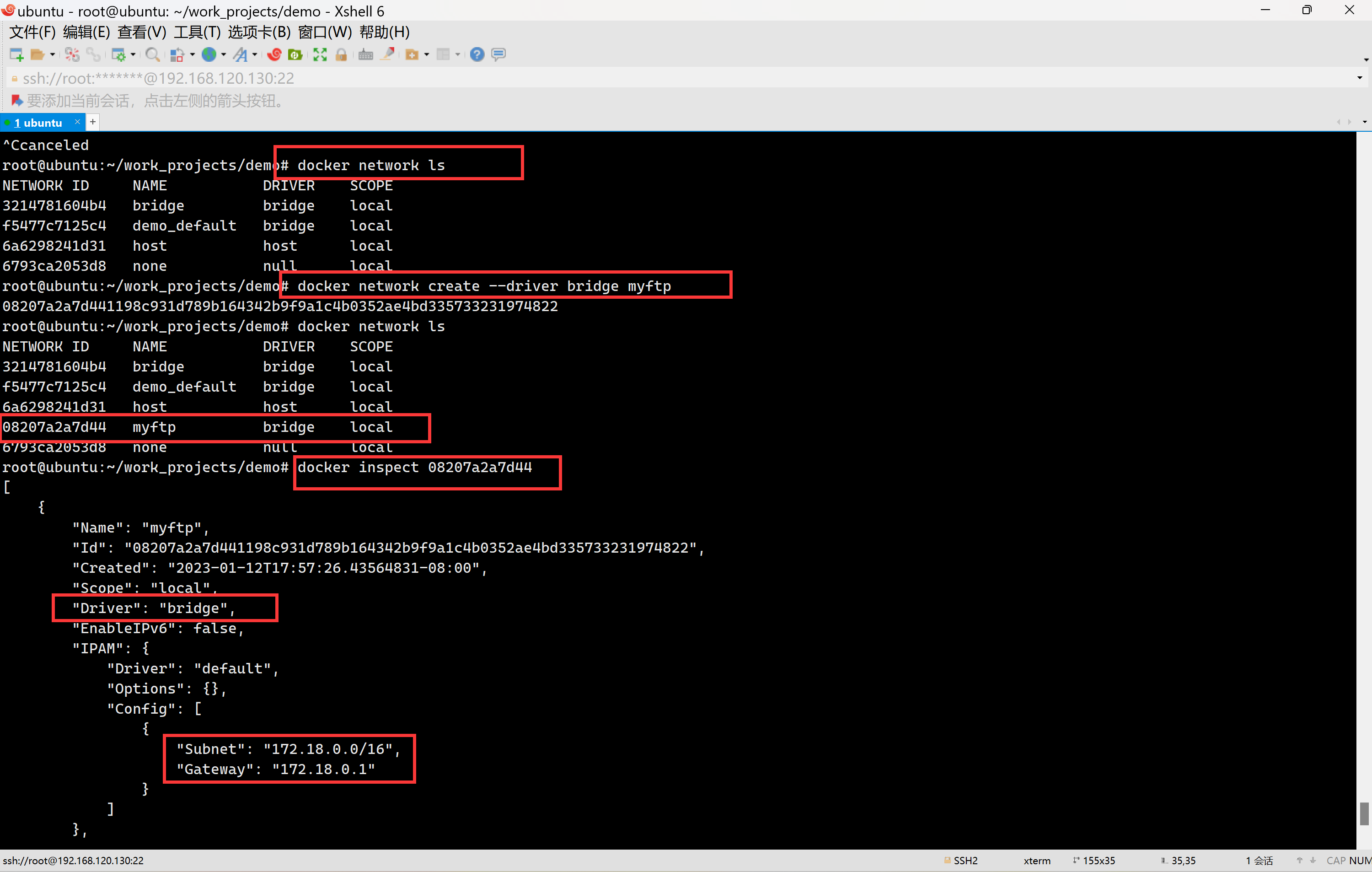
Task: Open the 编辑(E) menu
Action: point(86,32)
